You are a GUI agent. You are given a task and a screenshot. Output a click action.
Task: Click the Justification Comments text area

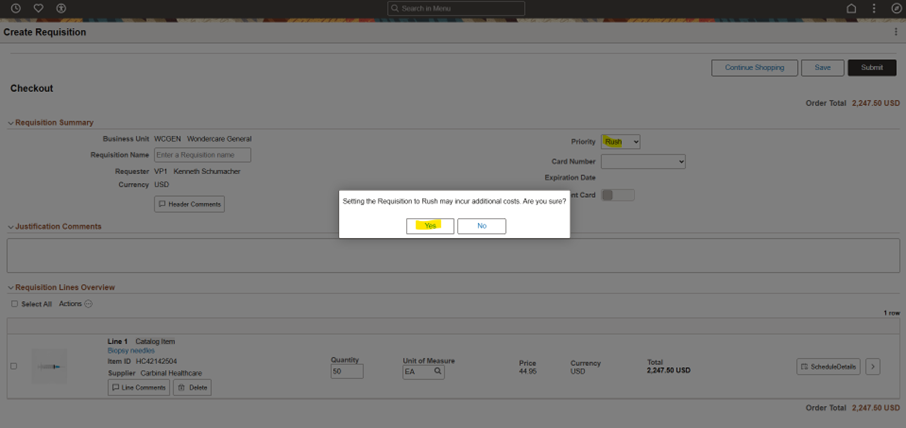tap(453, 255)
